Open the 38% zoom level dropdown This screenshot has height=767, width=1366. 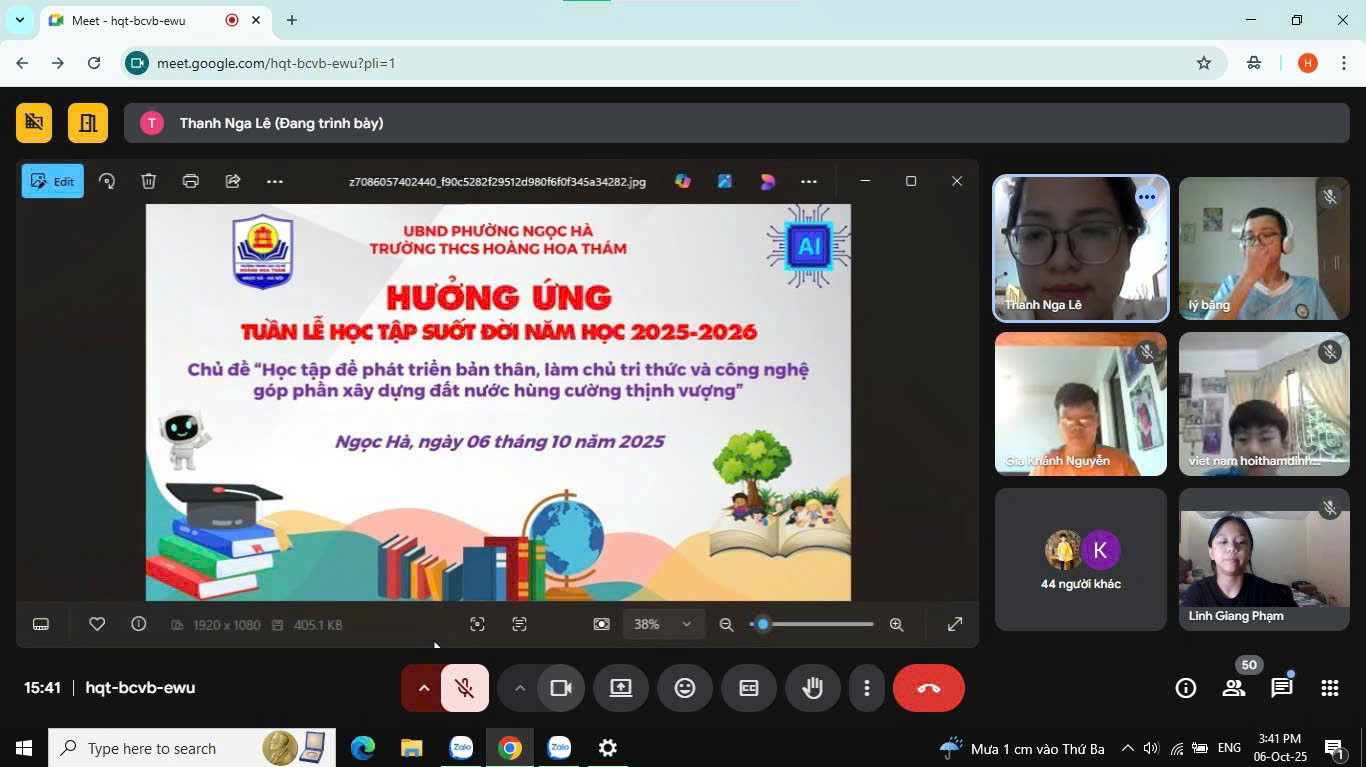[663, 624]
